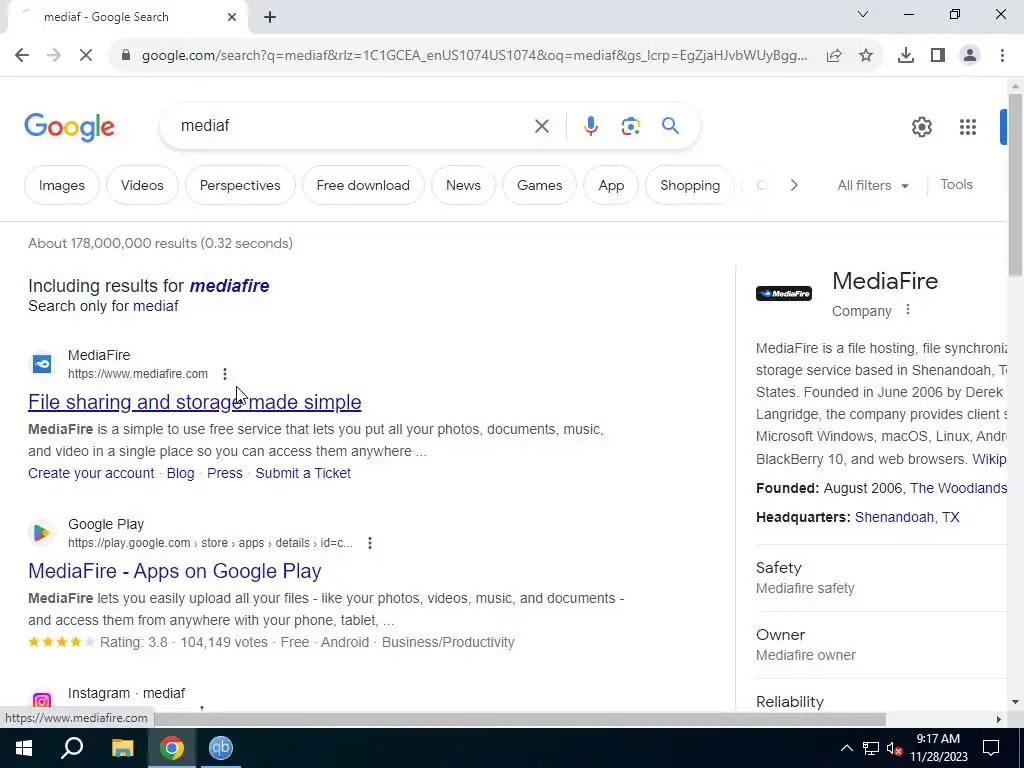Select the Games filter
This screenshot has width=1024, height=768.
[x=539, y=185]
